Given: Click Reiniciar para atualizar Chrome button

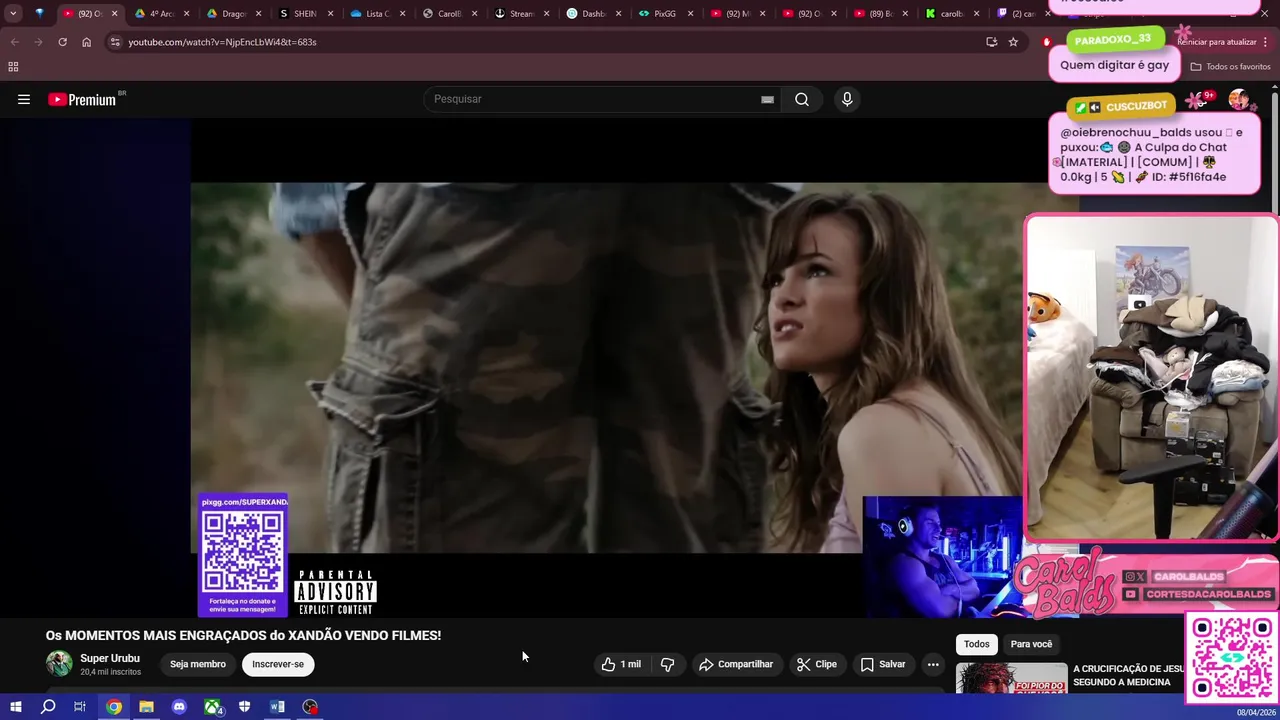Looking at the screenshot, I should point(1217,42).
